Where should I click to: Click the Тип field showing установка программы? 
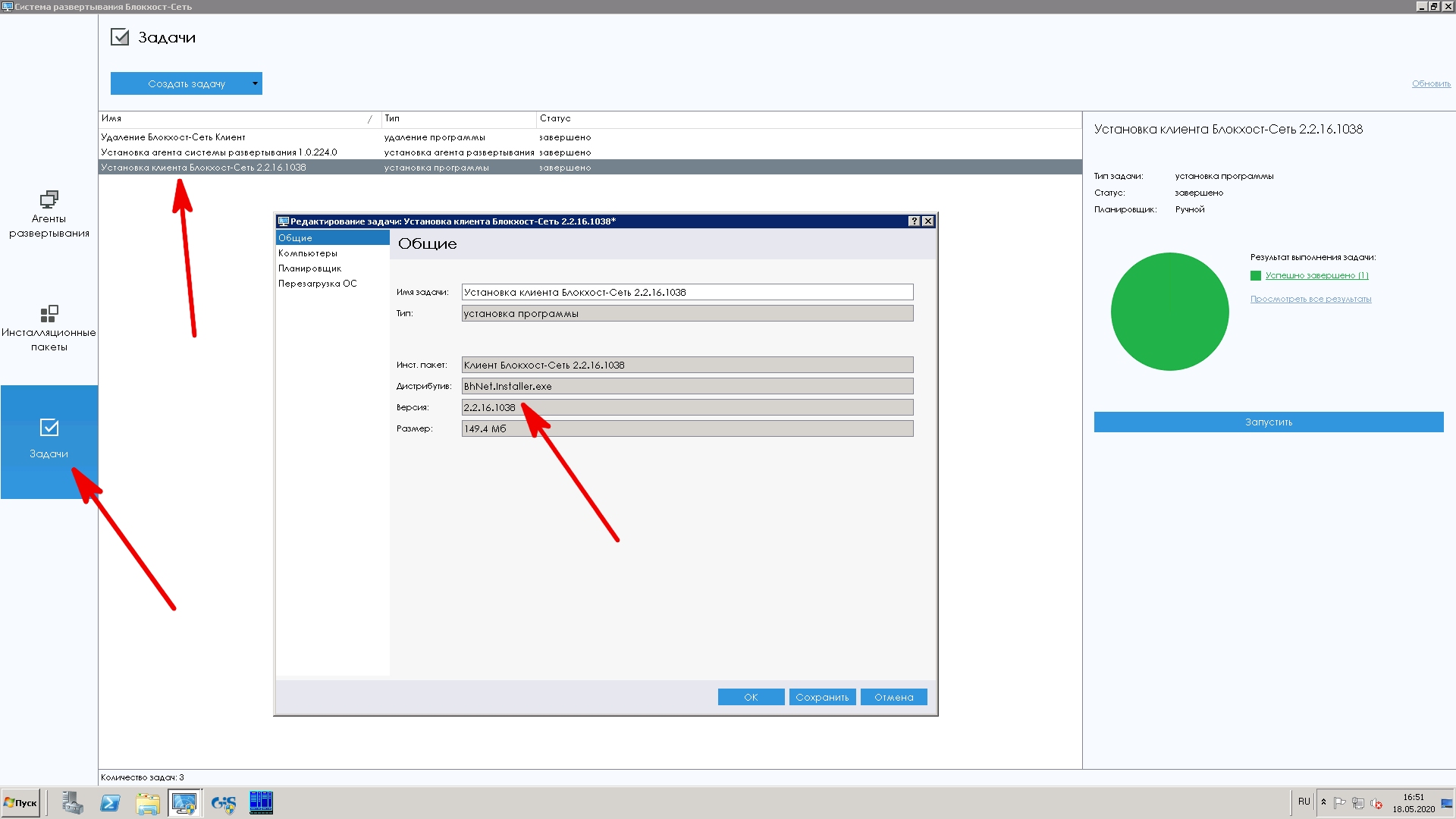(x=687, y=313)
